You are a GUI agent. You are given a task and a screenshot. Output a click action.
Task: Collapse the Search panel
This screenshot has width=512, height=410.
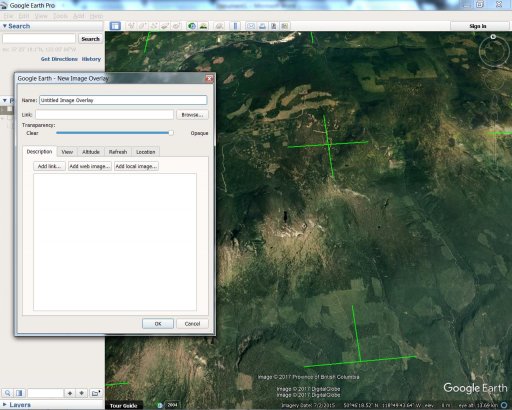[x=5, y=26]
